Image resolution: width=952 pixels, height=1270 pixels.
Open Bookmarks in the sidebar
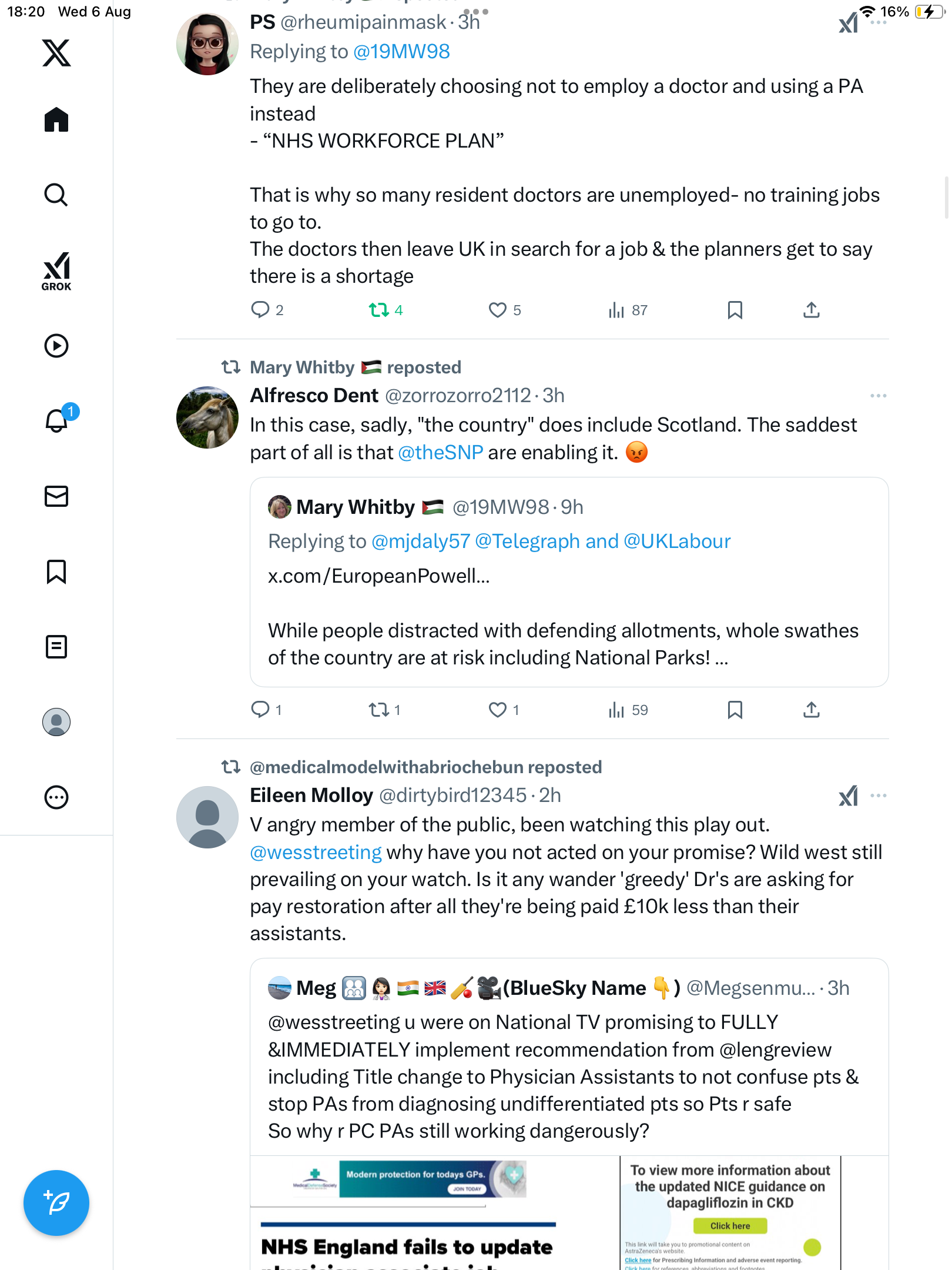click(56, 571)
